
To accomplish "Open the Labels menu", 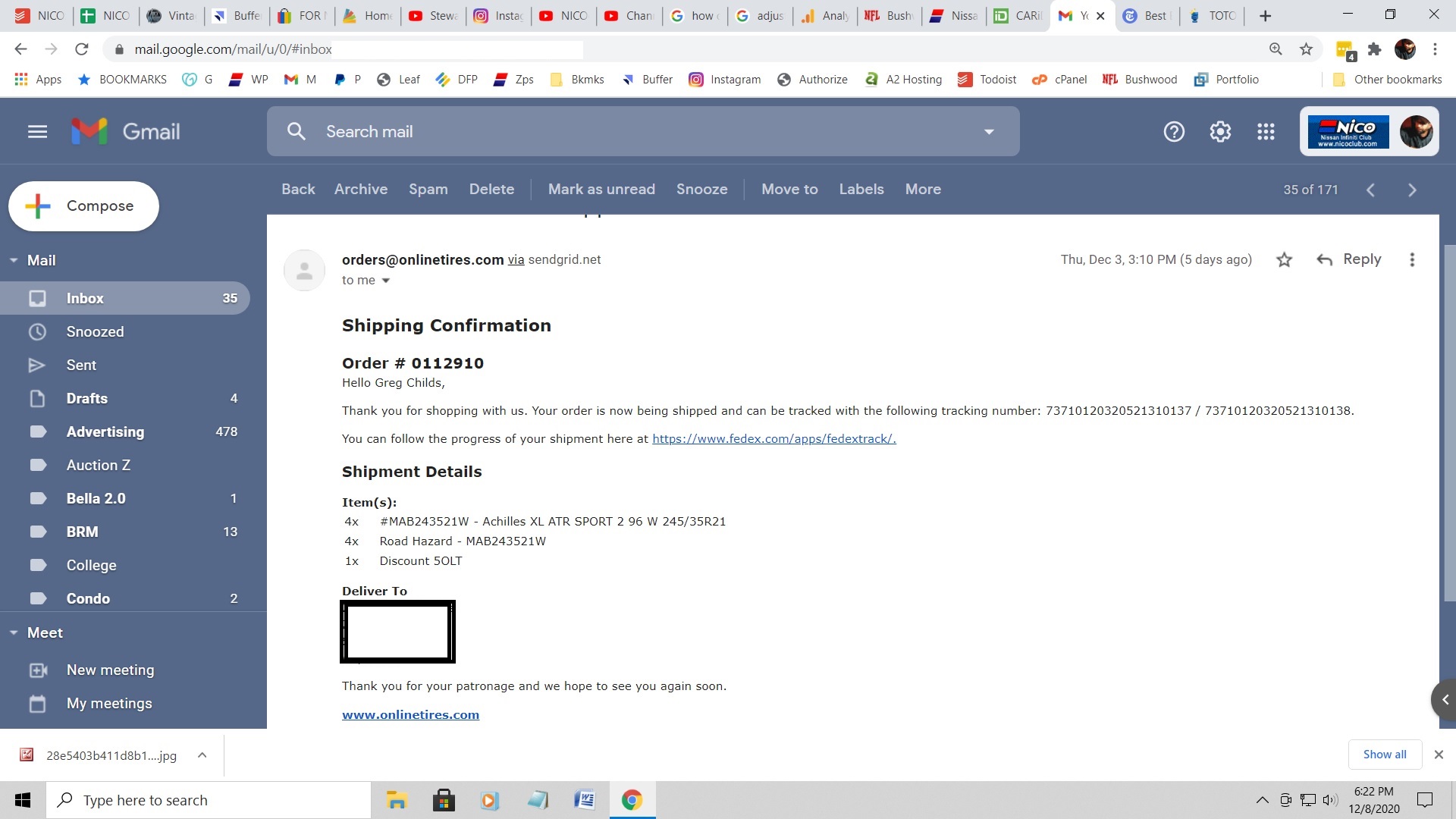I will (x=861, y=190).
